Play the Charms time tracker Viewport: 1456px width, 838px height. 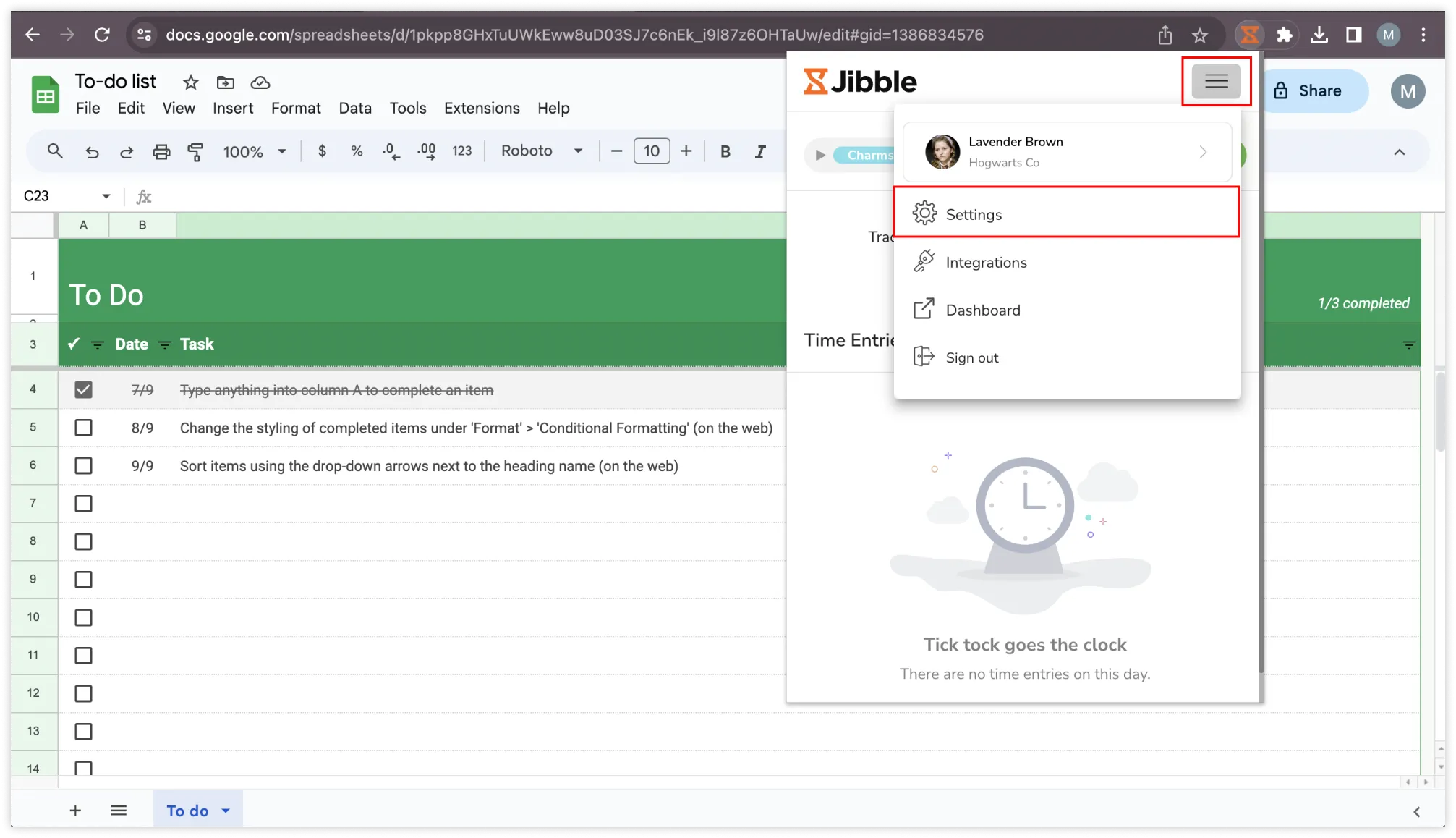click(820, 155)
